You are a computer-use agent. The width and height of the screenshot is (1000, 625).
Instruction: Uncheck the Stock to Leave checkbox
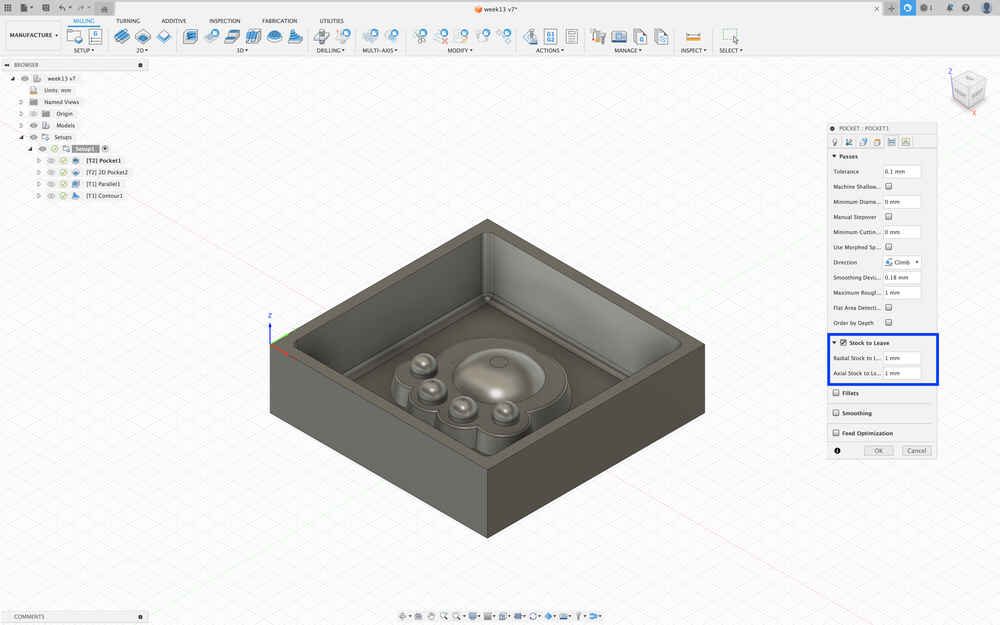pyautogui.click(x=843, y=342)
